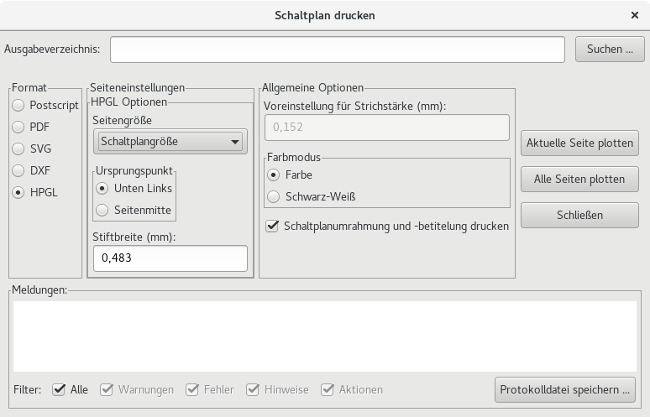Click the Stiftbreite input field

pos(169,258)
